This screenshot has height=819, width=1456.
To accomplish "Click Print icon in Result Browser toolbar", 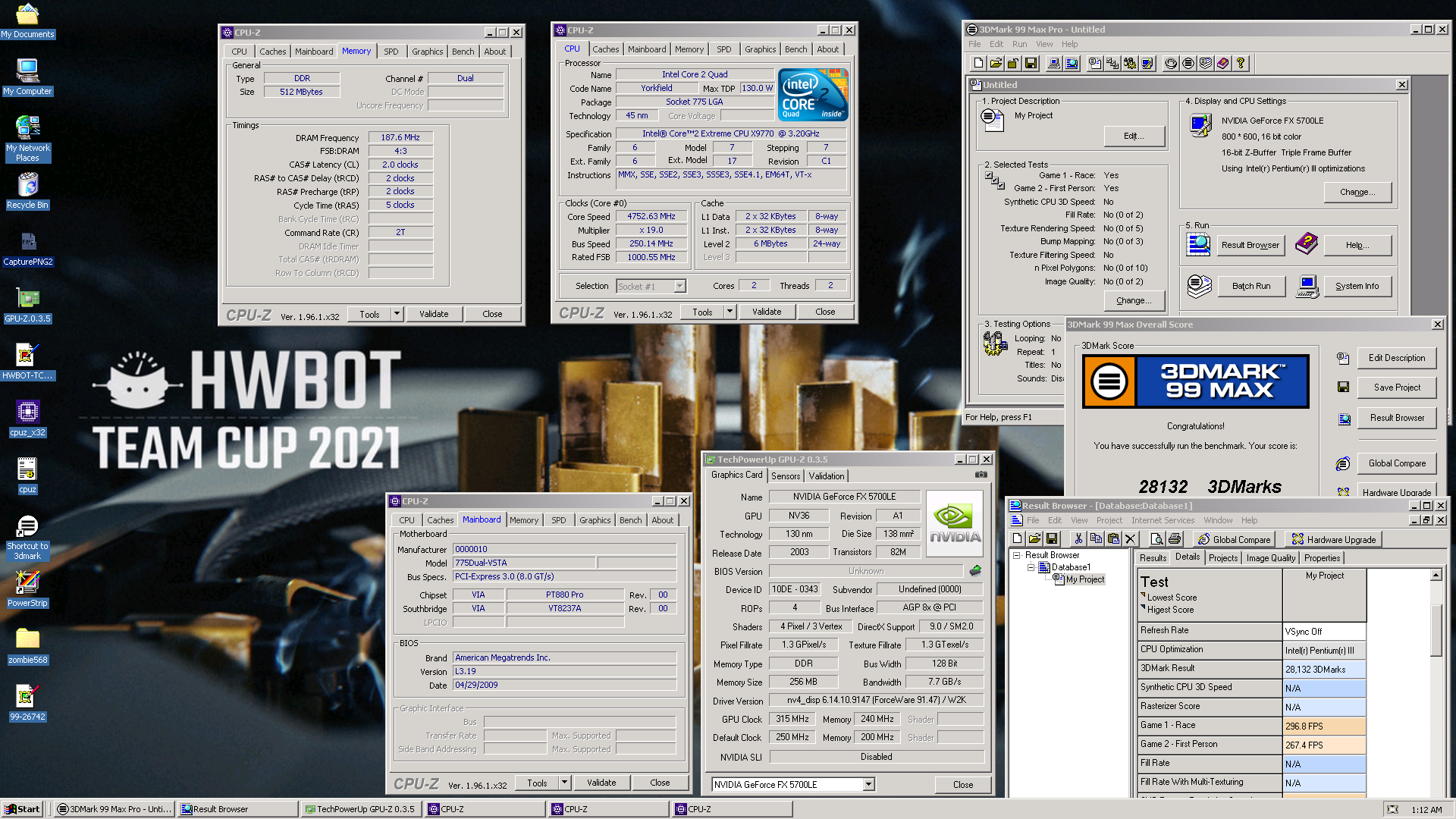I will pos(1174,539).
